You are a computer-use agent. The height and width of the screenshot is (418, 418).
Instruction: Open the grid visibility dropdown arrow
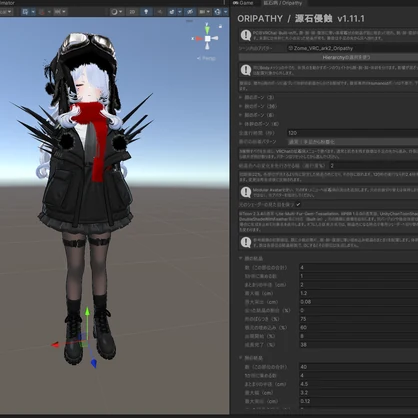pos(33,12)
